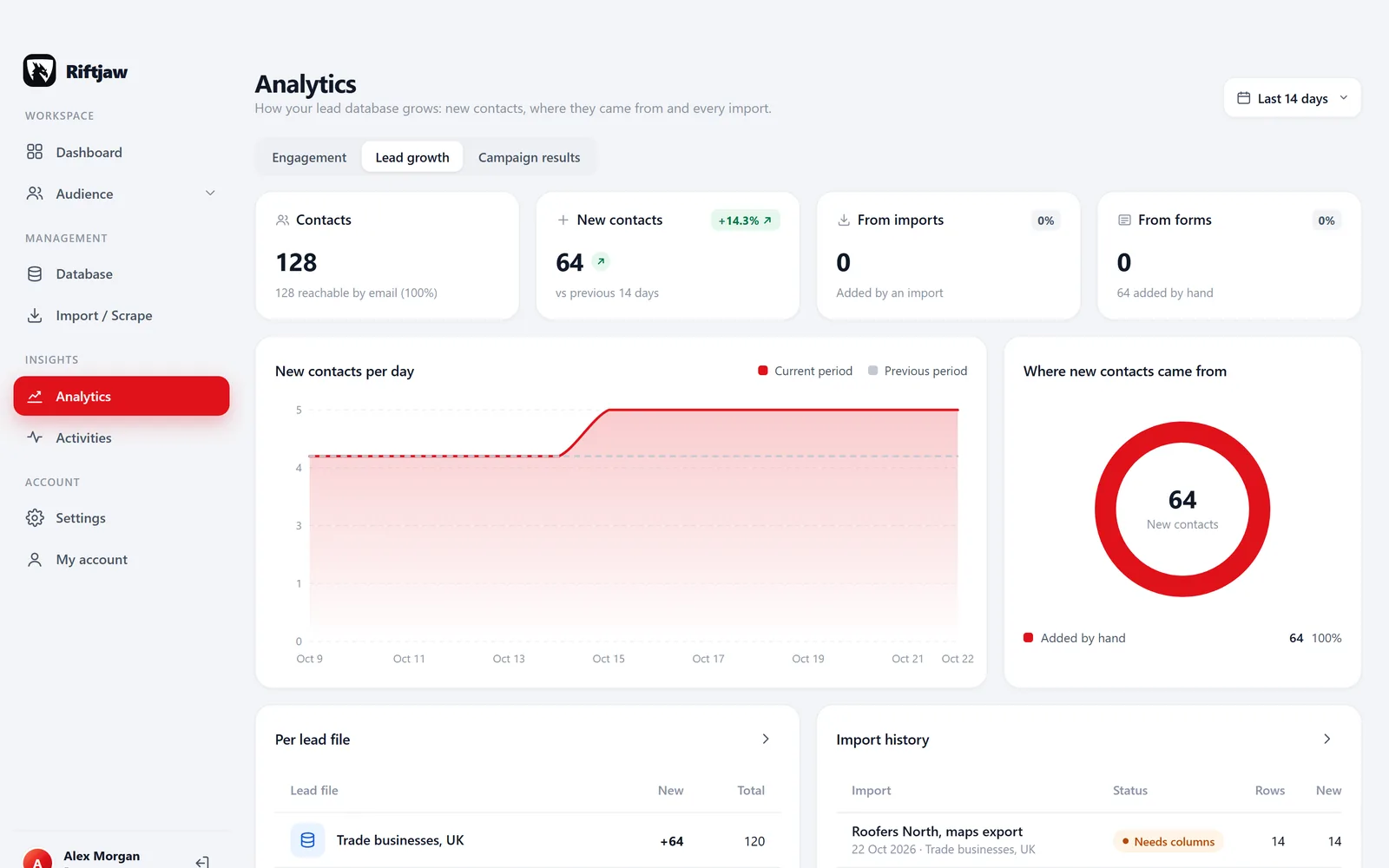Go to Activities in the sidebar
1389x868 pixels.
[x=122, y=437]
